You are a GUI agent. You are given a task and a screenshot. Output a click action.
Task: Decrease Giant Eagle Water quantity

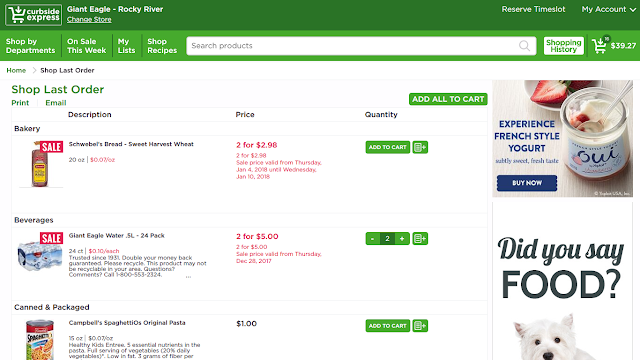(372, 239)
